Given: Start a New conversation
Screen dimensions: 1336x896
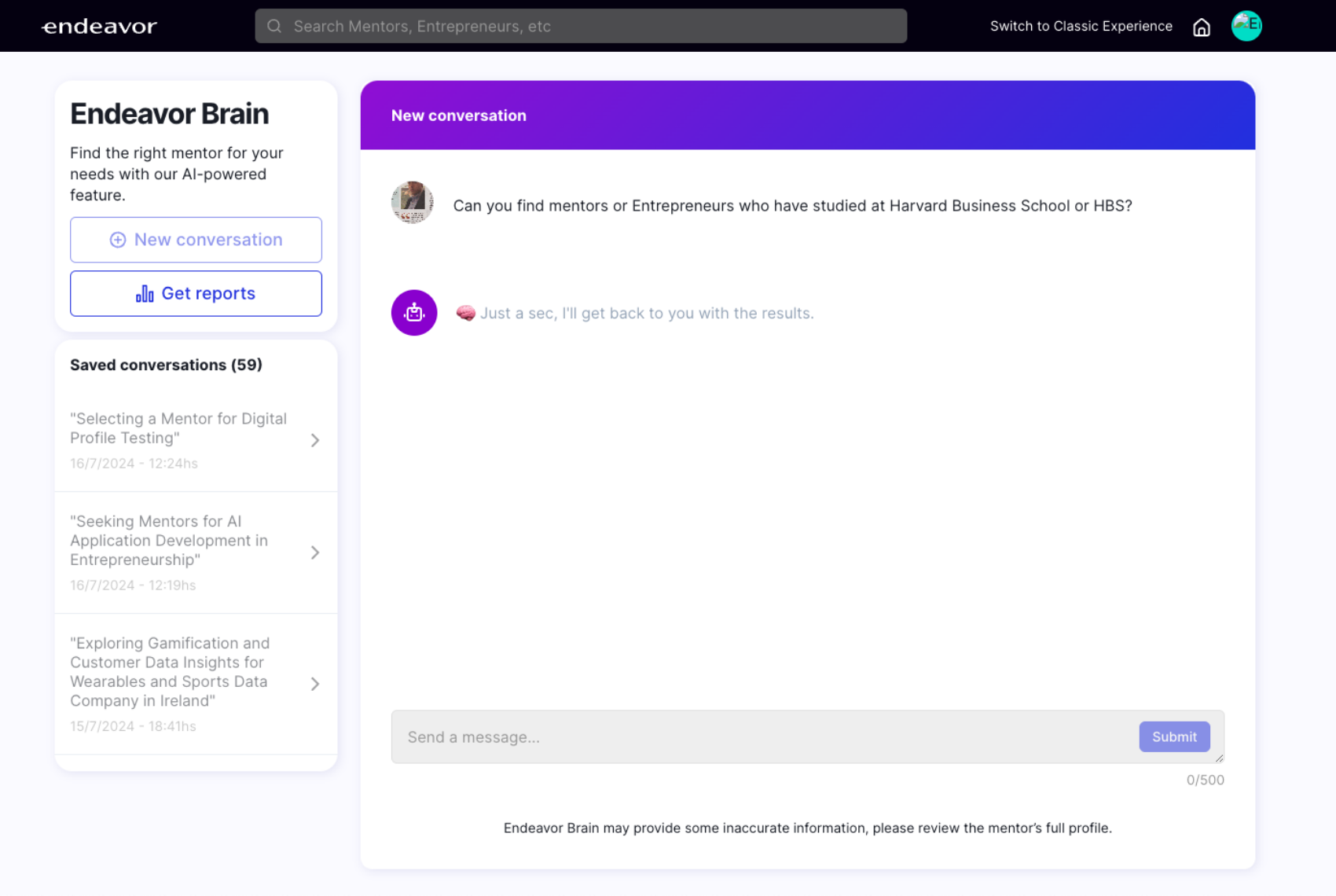Looking at the screenshot, I should point(196,240).
